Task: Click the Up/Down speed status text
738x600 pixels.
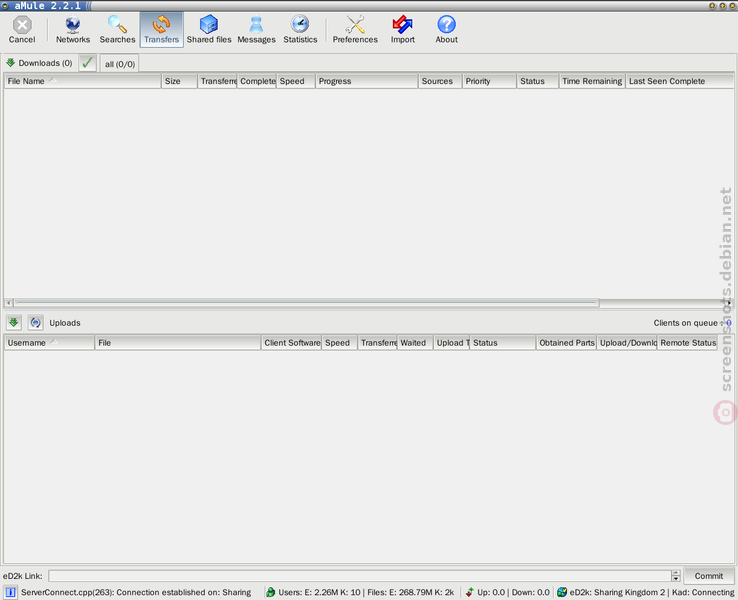Action: 513,592
